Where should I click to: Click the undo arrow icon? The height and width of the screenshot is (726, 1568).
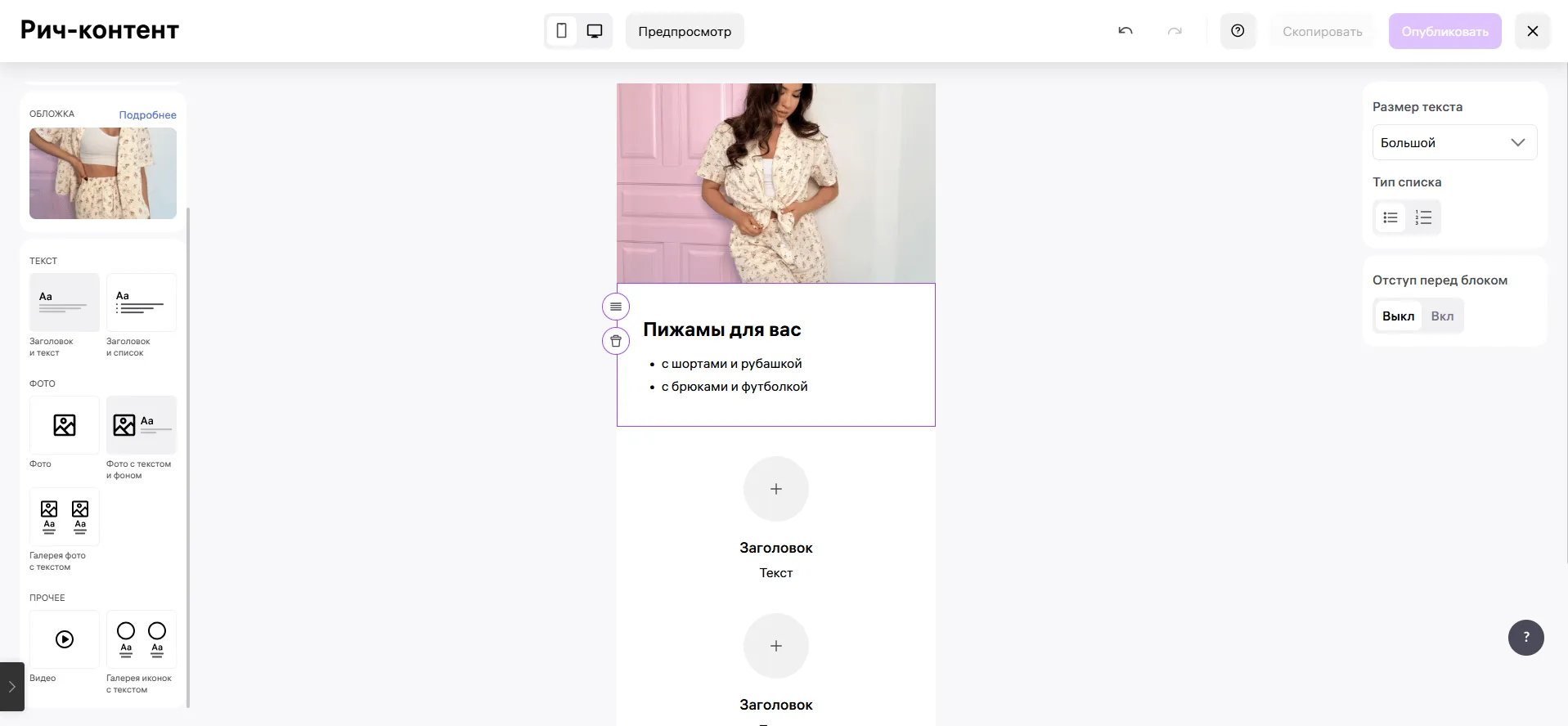1125,31
